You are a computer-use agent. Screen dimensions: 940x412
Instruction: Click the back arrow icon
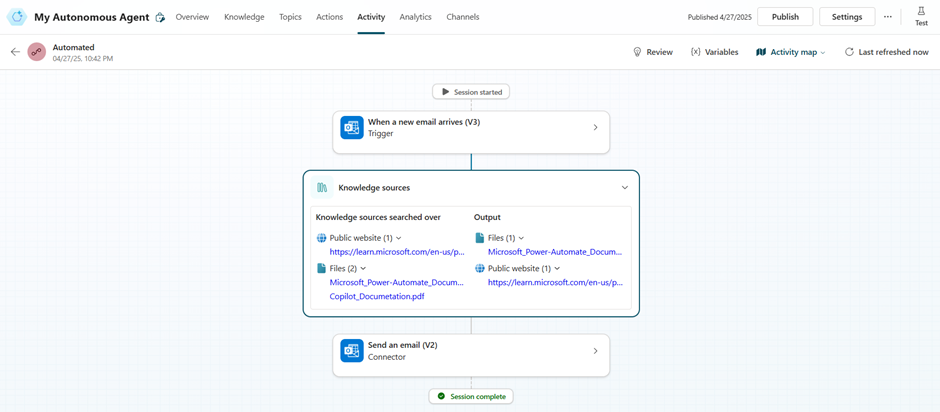(x=15, y=52)
